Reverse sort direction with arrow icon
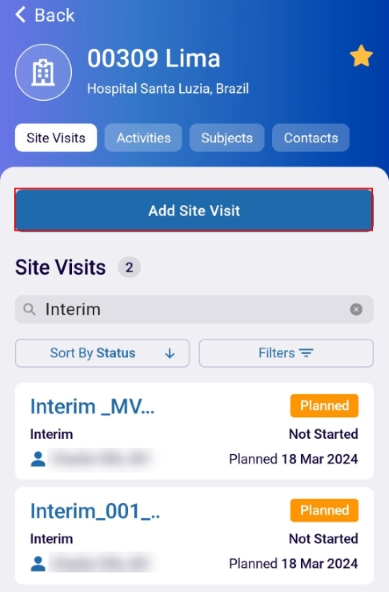389x592 pixels. tap(170, 353)
